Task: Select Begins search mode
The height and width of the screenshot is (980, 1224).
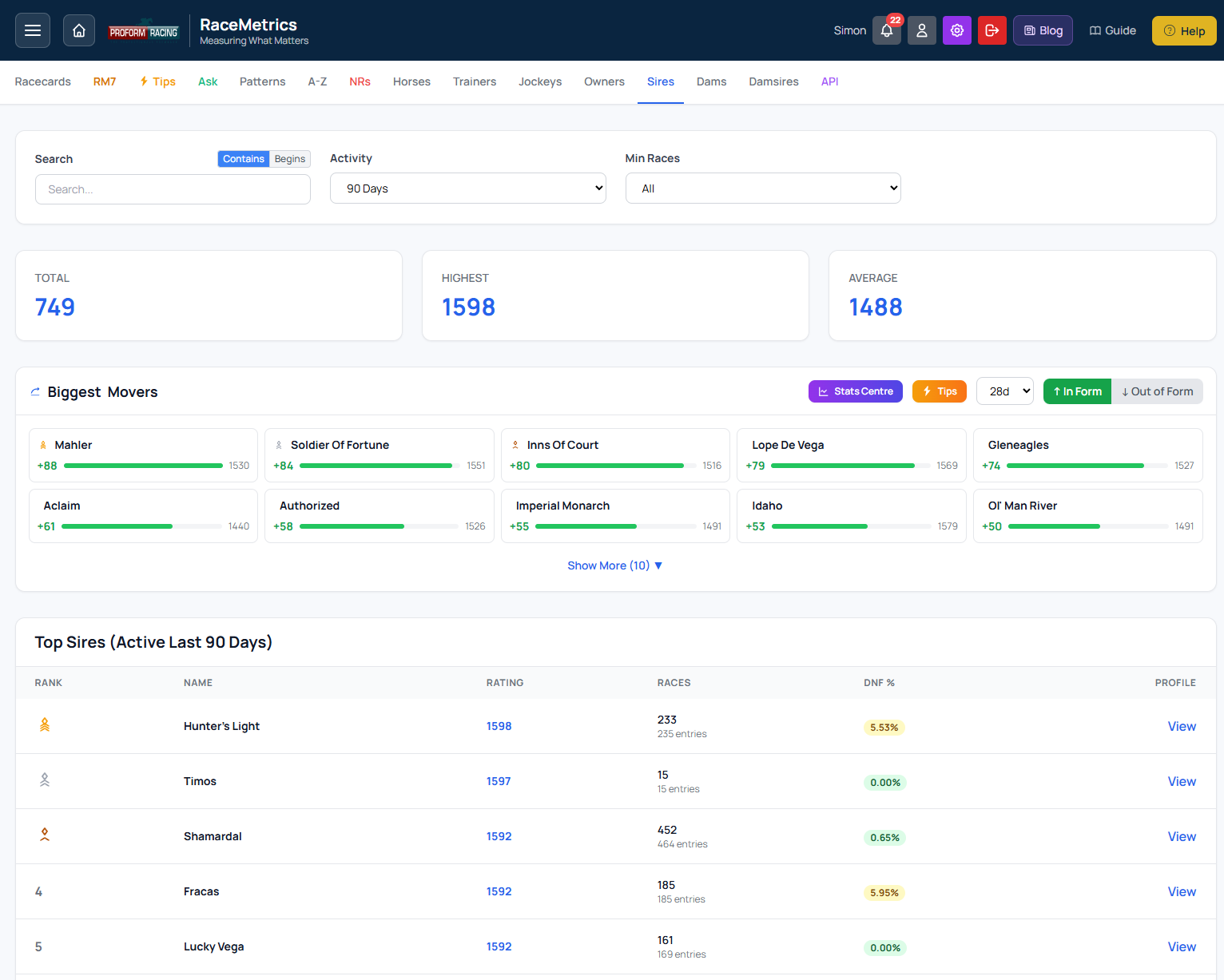Action: point(290,159)
